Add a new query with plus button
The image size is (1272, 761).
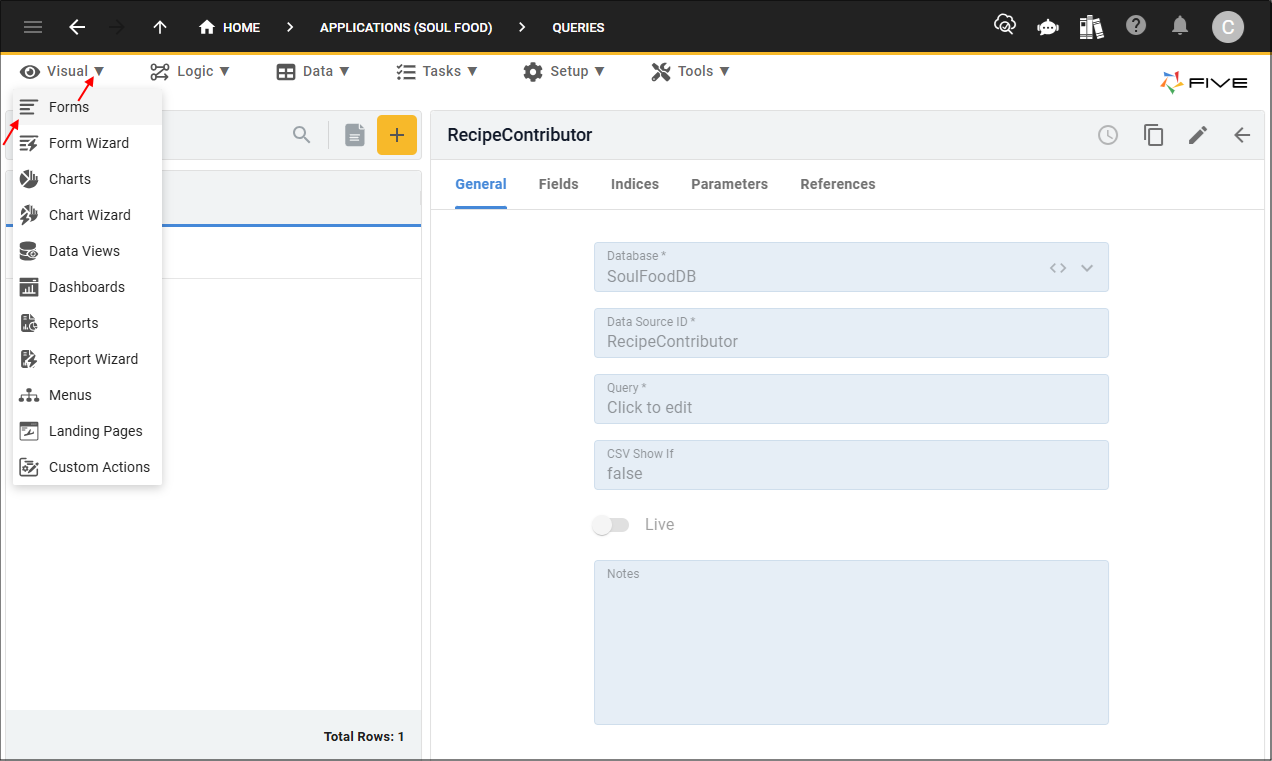tap(397, 135)
